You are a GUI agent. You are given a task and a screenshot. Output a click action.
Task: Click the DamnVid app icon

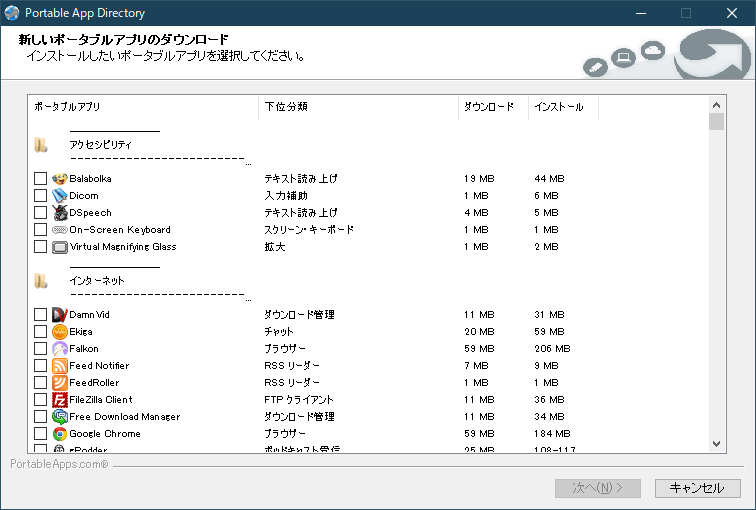point(60,315)
